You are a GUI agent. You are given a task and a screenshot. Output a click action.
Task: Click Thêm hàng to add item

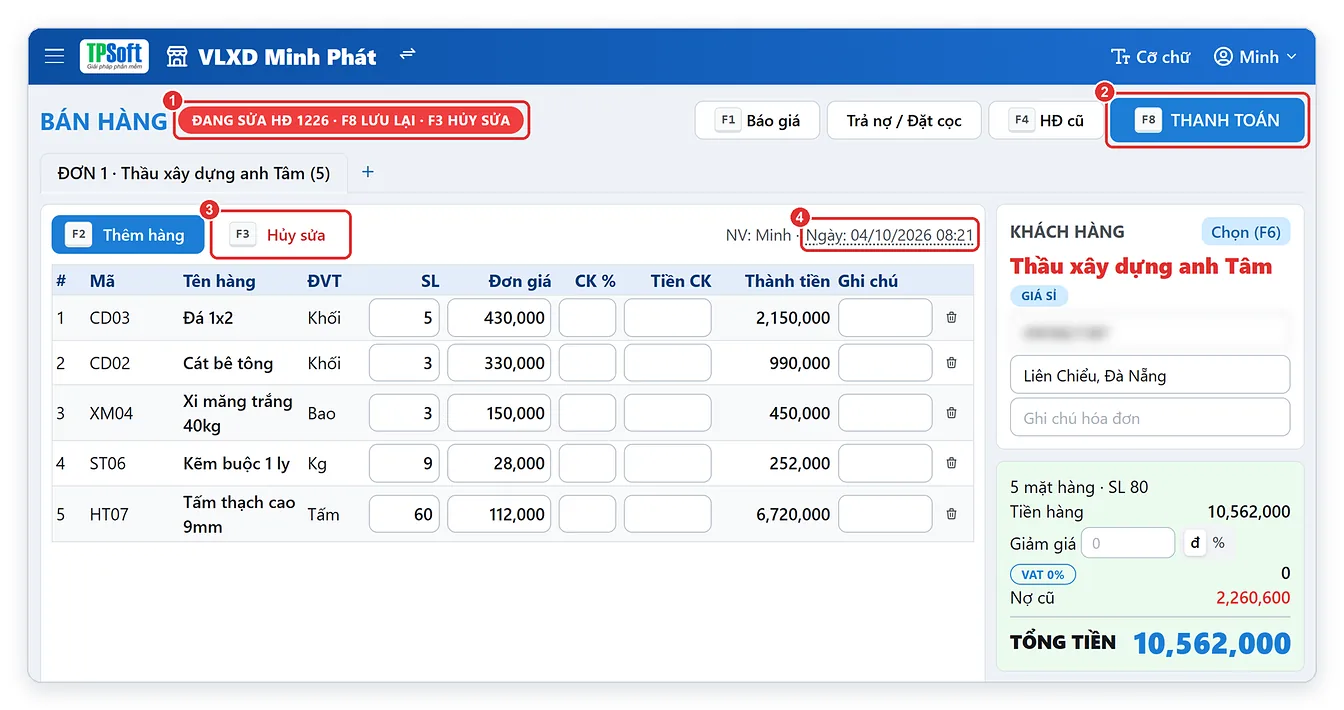tap(128, 235)
